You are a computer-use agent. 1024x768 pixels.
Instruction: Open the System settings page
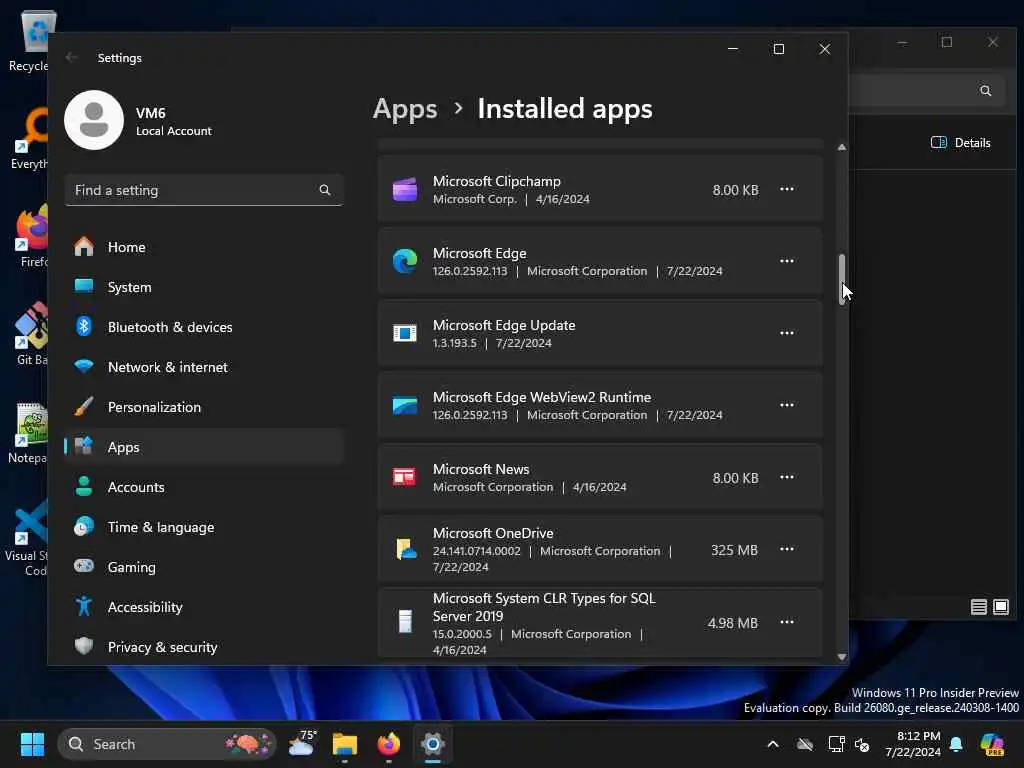(204, 287)
